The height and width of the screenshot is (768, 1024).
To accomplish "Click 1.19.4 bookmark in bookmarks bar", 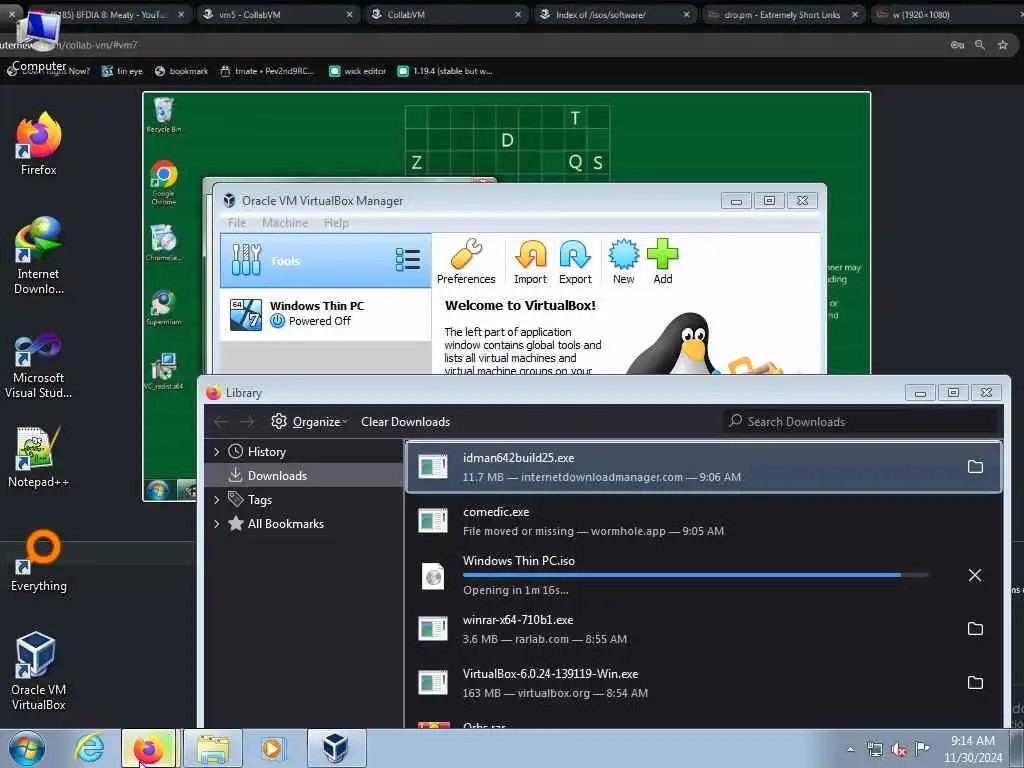I will pos(445,71).
